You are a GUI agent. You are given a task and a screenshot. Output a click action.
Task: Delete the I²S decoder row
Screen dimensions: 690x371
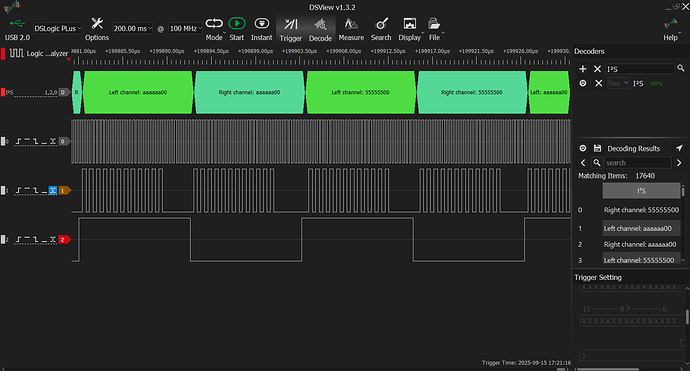click(598, 83)
